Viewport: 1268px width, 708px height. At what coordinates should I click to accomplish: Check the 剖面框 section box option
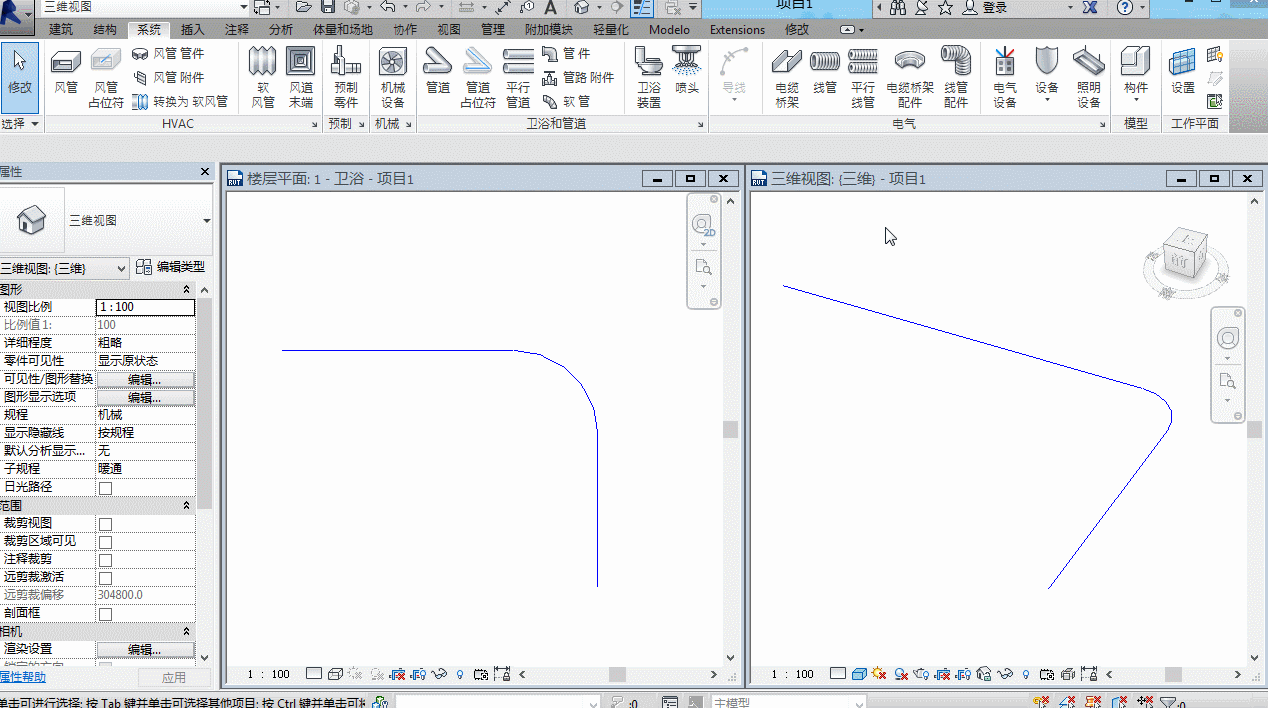(105, 614)
